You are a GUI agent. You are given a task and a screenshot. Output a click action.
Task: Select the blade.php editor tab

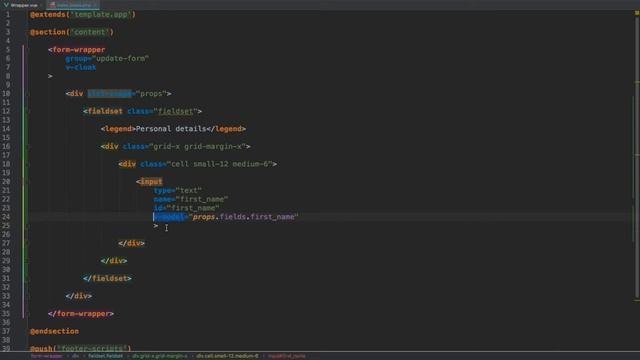[73, 5]
